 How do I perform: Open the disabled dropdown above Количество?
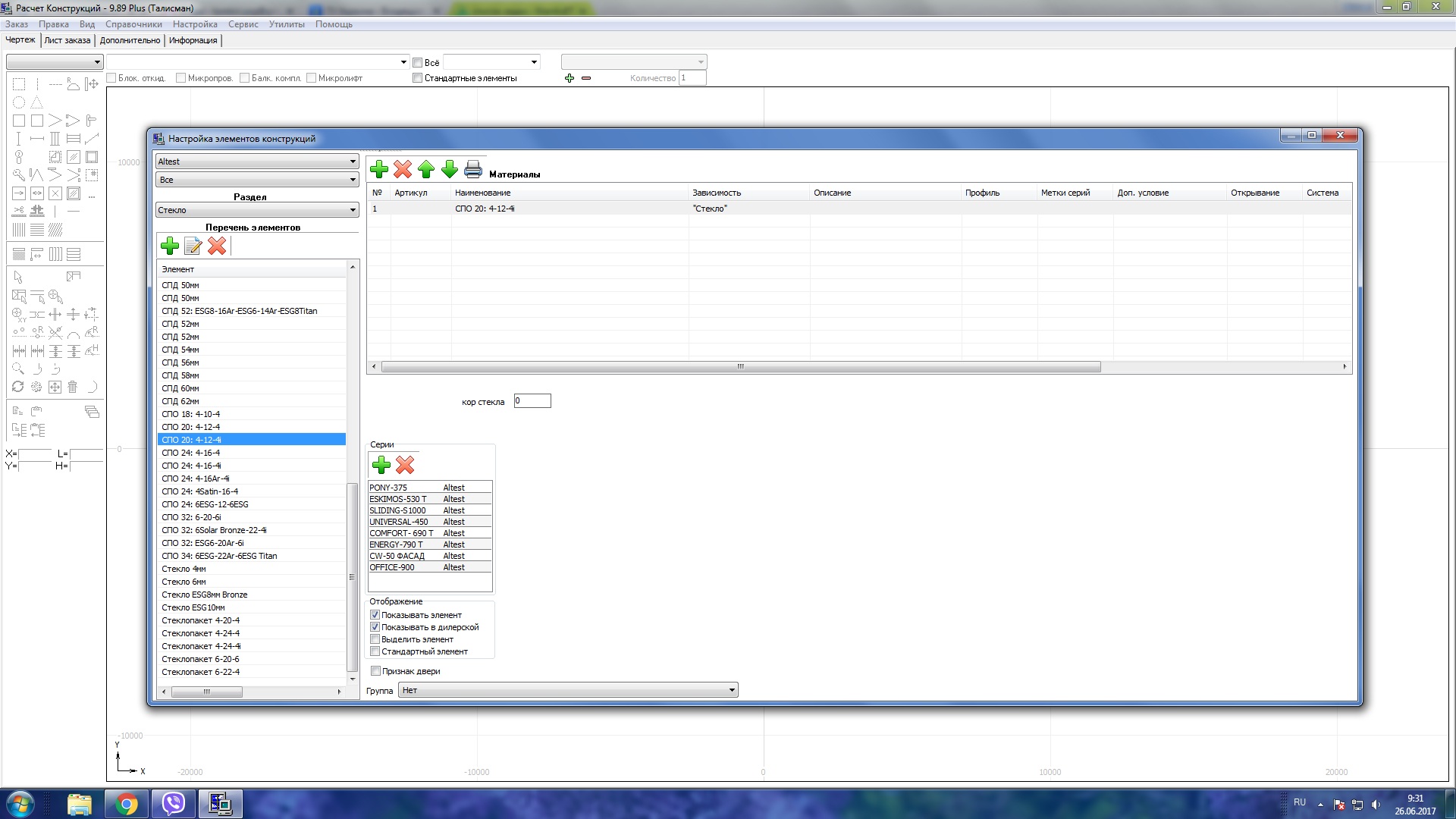[634, 62]
